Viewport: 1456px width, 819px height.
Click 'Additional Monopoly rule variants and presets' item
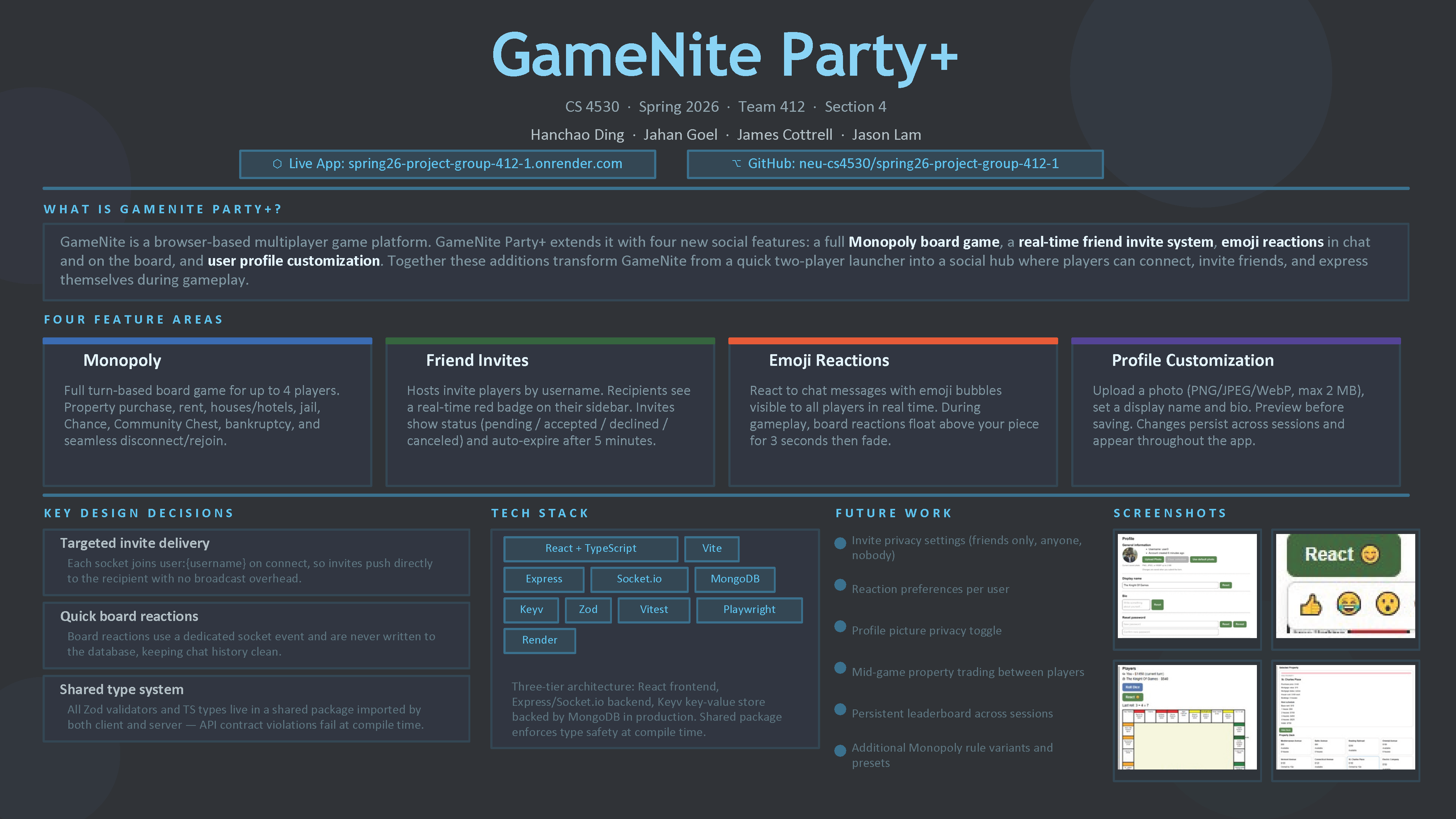952,755
